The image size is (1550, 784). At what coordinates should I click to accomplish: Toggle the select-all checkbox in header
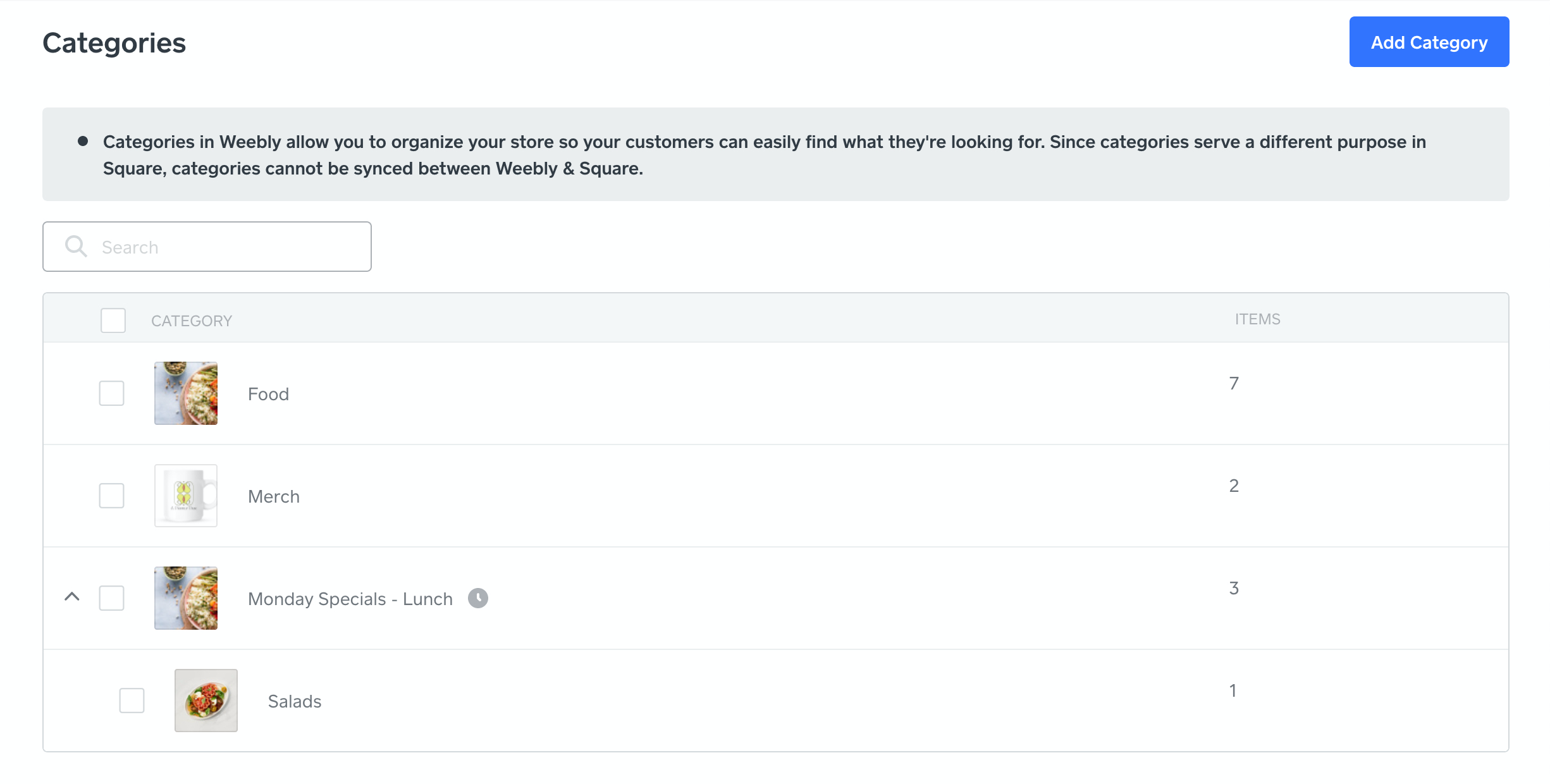(113, 321)
